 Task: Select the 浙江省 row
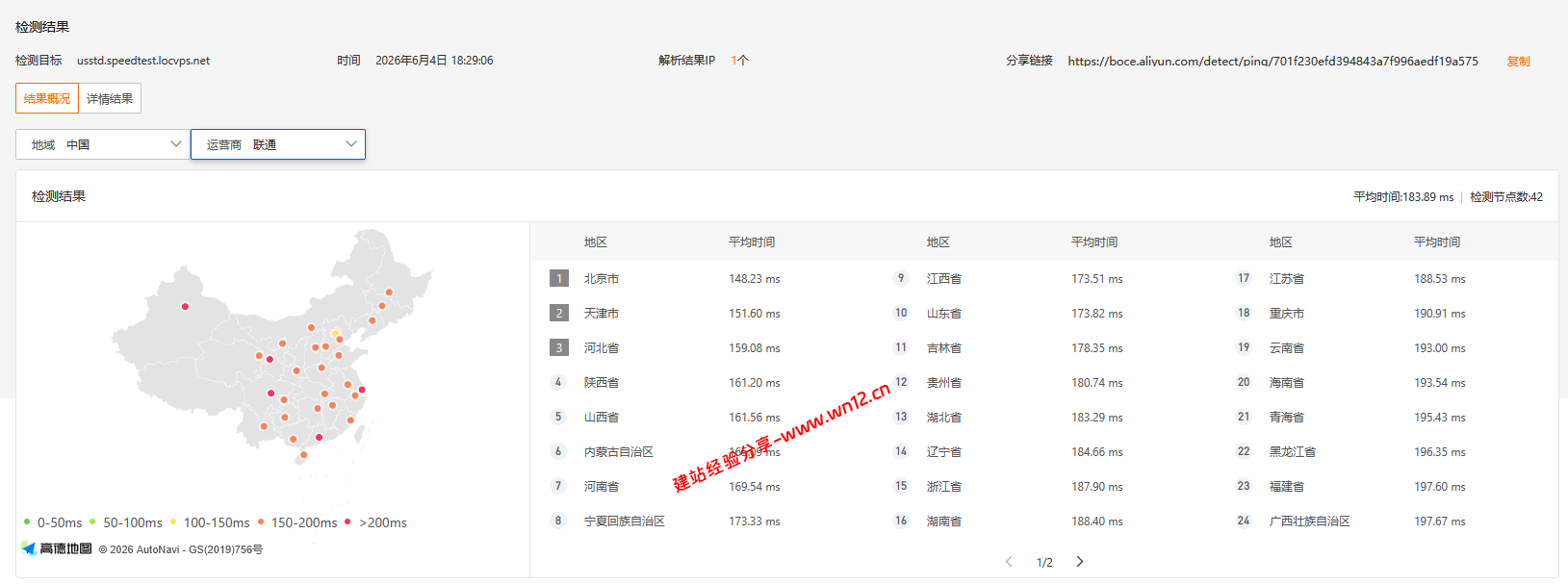1044,486
